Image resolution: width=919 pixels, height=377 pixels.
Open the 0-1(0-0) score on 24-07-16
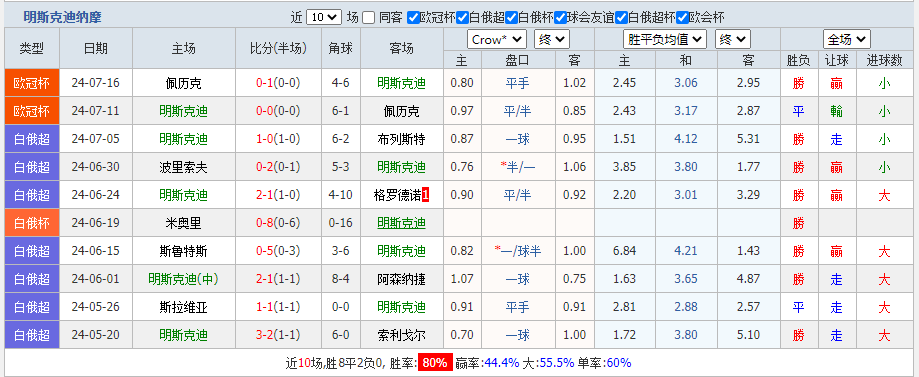(x=278, y=83)
